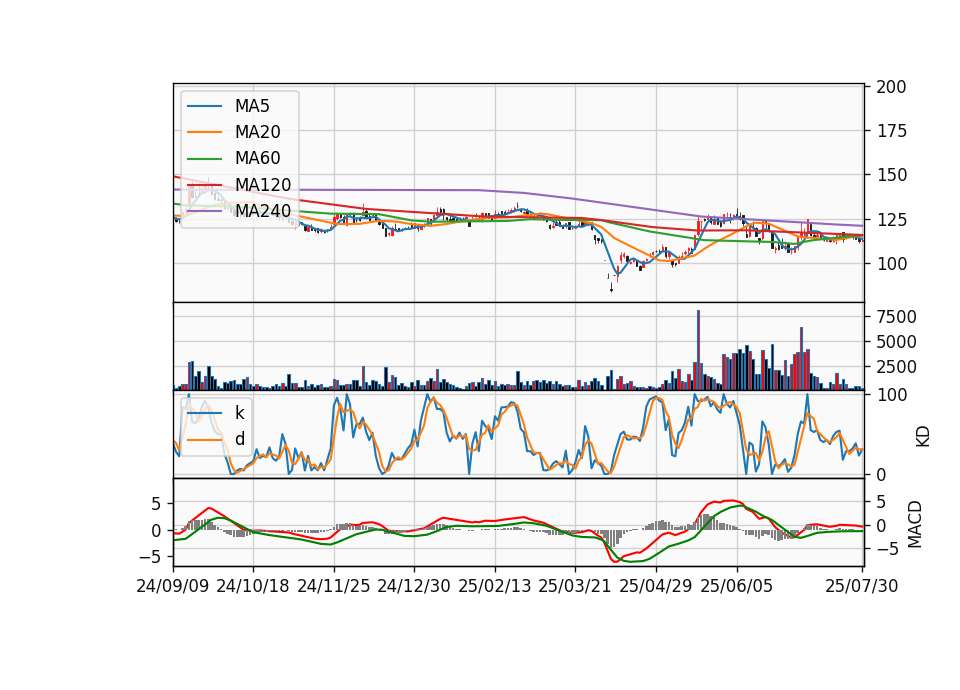Image resolution: width=960 pixels, height=690 pixels.
Task: Click the MA120 legend label
Action: (263, 185)
